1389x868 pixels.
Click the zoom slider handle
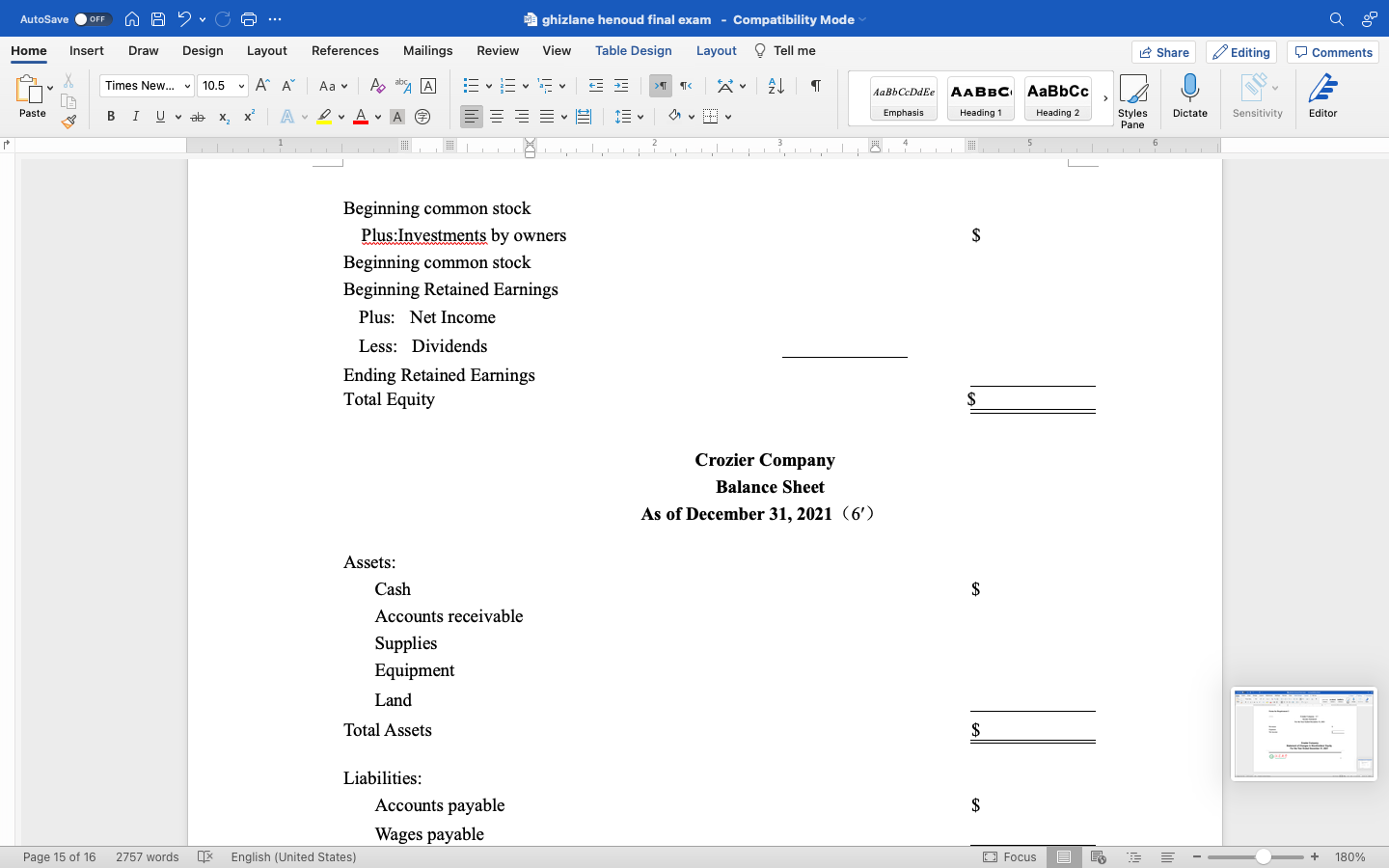tap(1263, 856)
